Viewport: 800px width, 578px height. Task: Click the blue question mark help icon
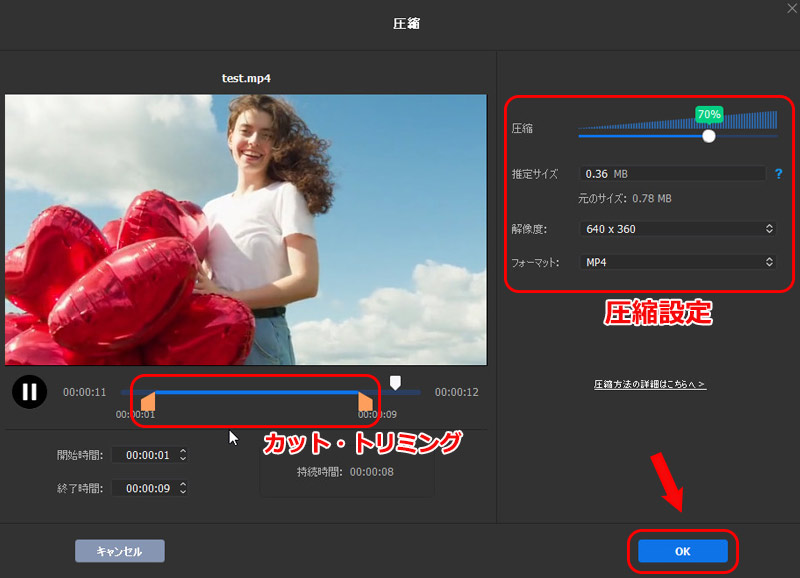click(778, 174)
